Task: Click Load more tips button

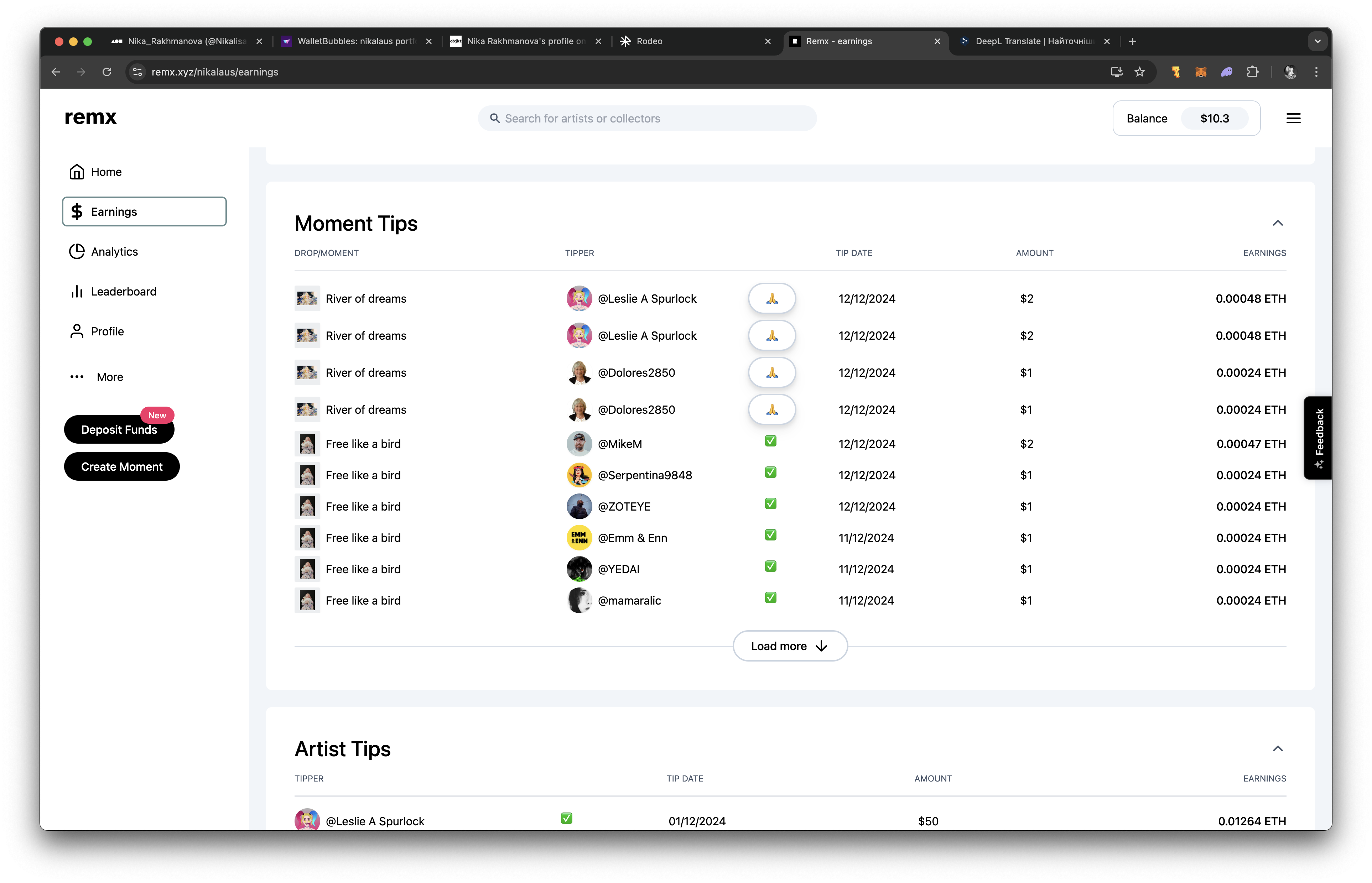Action: 790,646
